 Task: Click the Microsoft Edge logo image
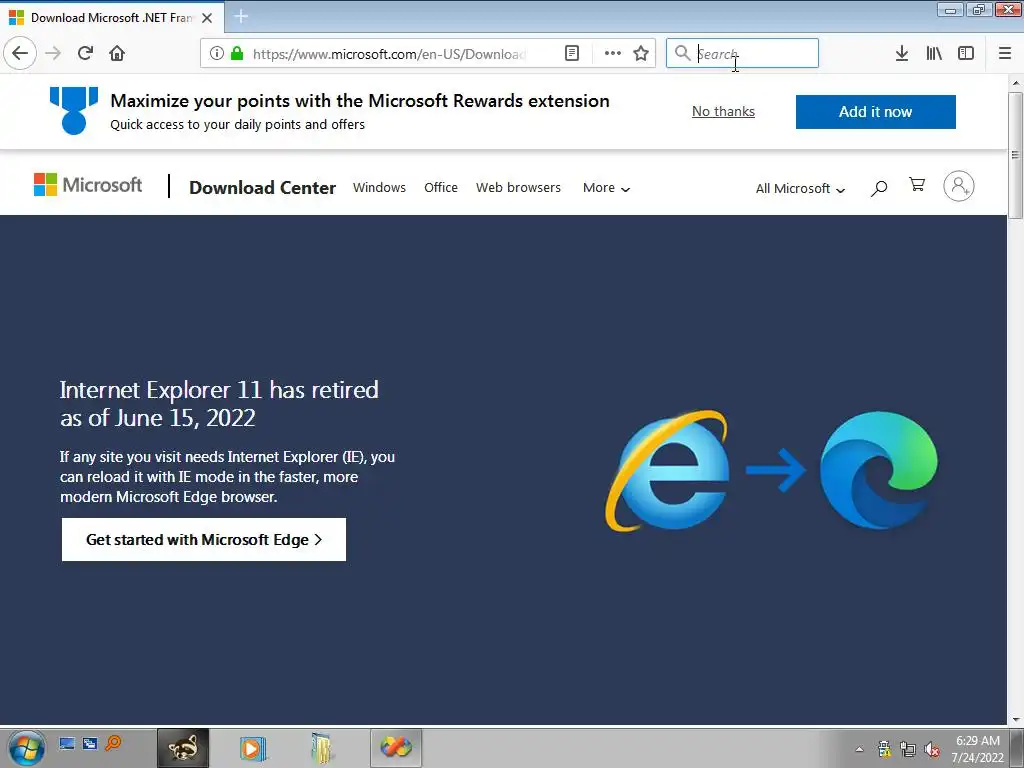878,470
